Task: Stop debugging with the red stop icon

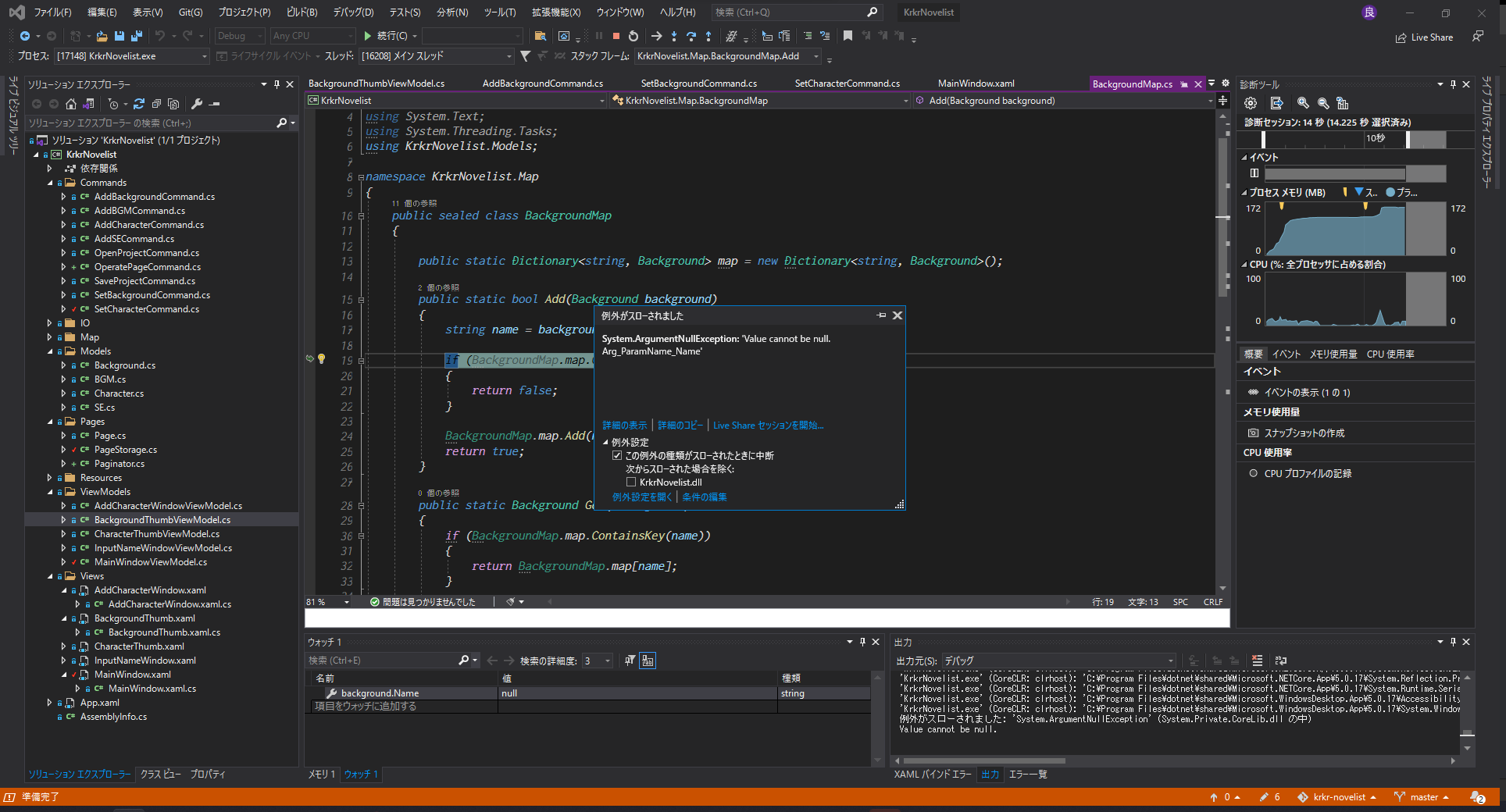Action: [x=616, y=36]
